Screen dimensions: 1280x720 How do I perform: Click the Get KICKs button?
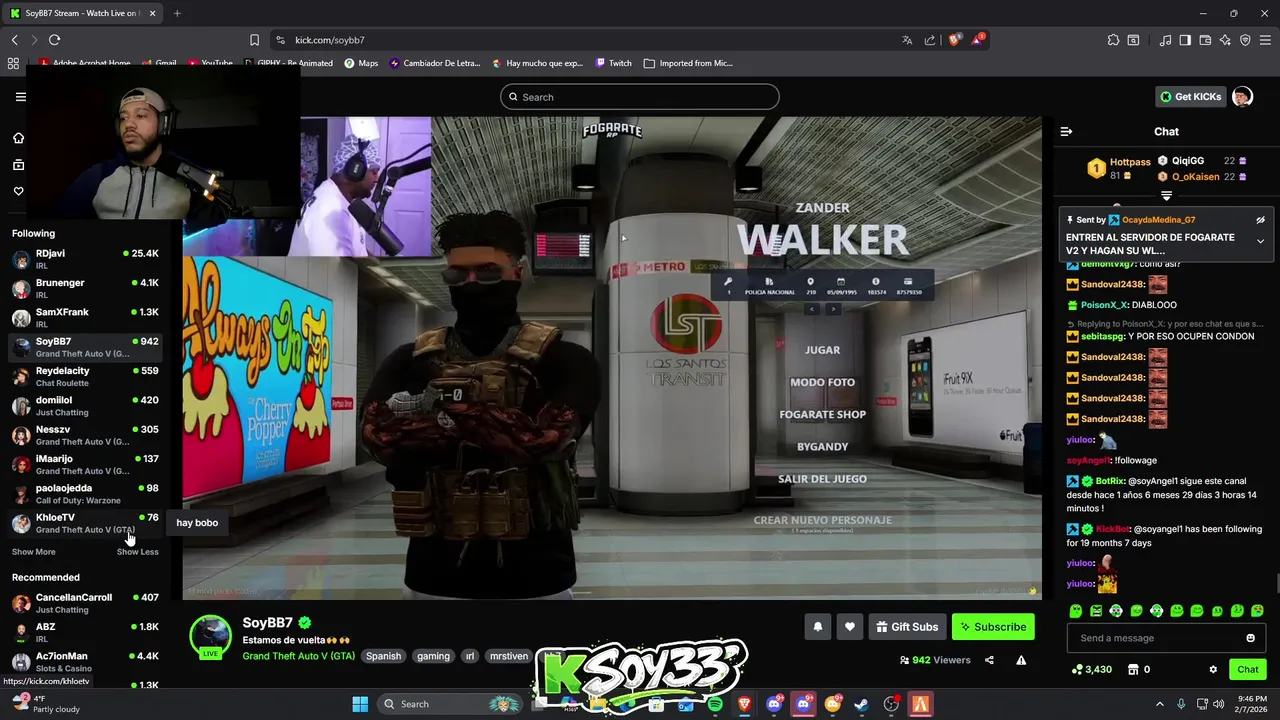(1190, 97)
